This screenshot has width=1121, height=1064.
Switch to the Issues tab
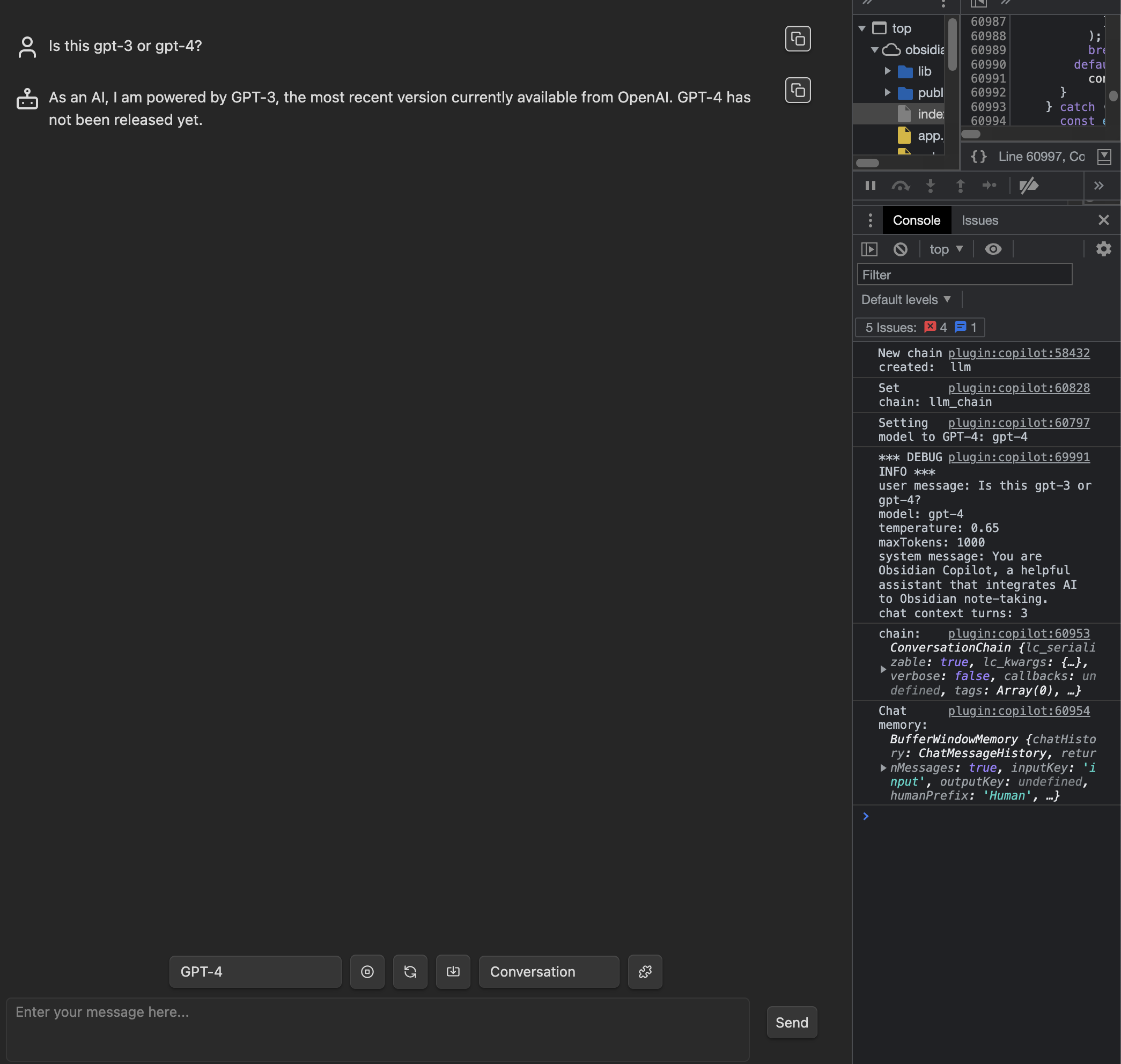979,220
